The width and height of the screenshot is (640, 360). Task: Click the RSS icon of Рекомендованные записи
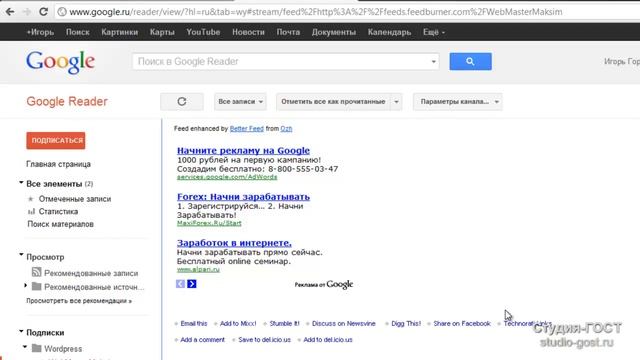tap(37, 272)
